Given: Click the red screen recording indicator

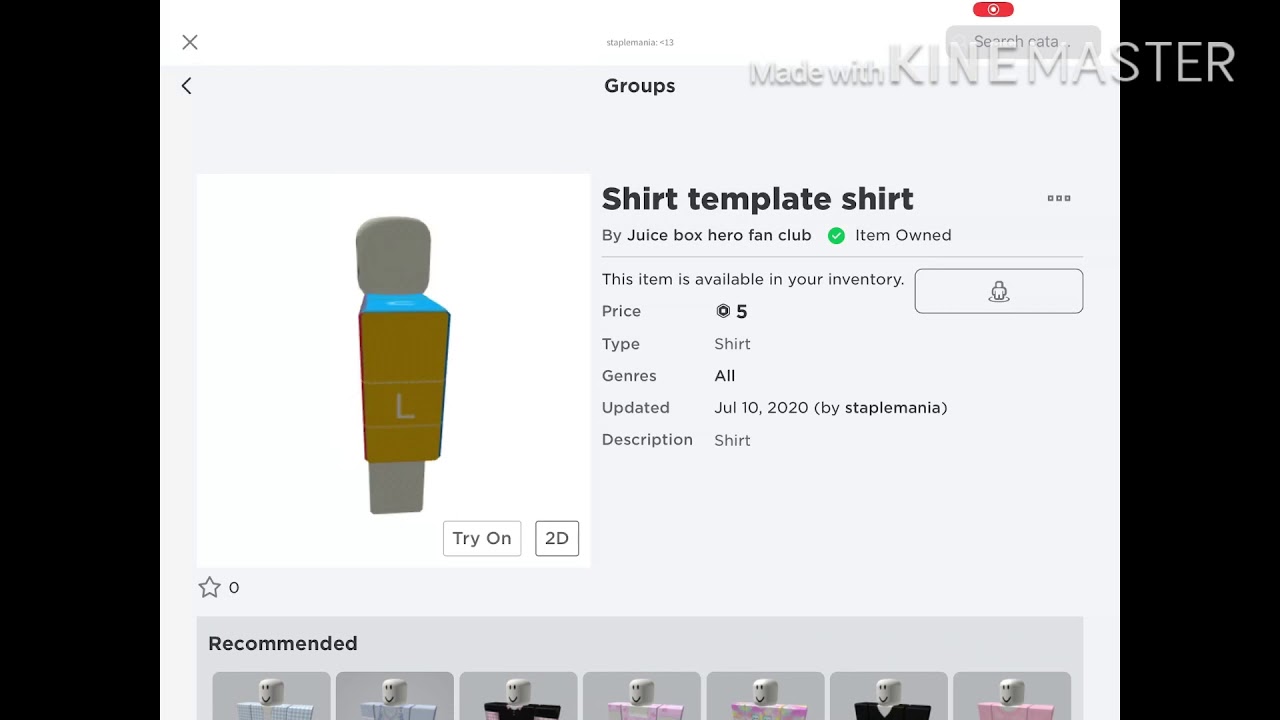Looking at the screenshot, I should pyautogui.click(x=993, y=10).
